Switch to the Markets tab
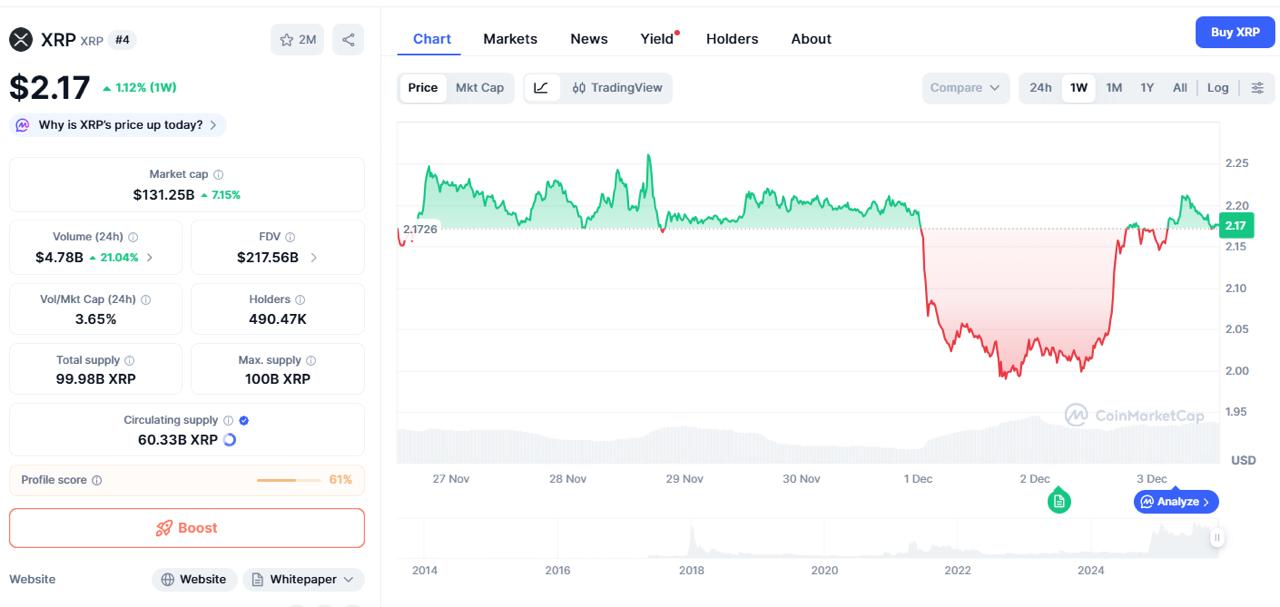Screen dimensions: 1280x607 point(510,38)
